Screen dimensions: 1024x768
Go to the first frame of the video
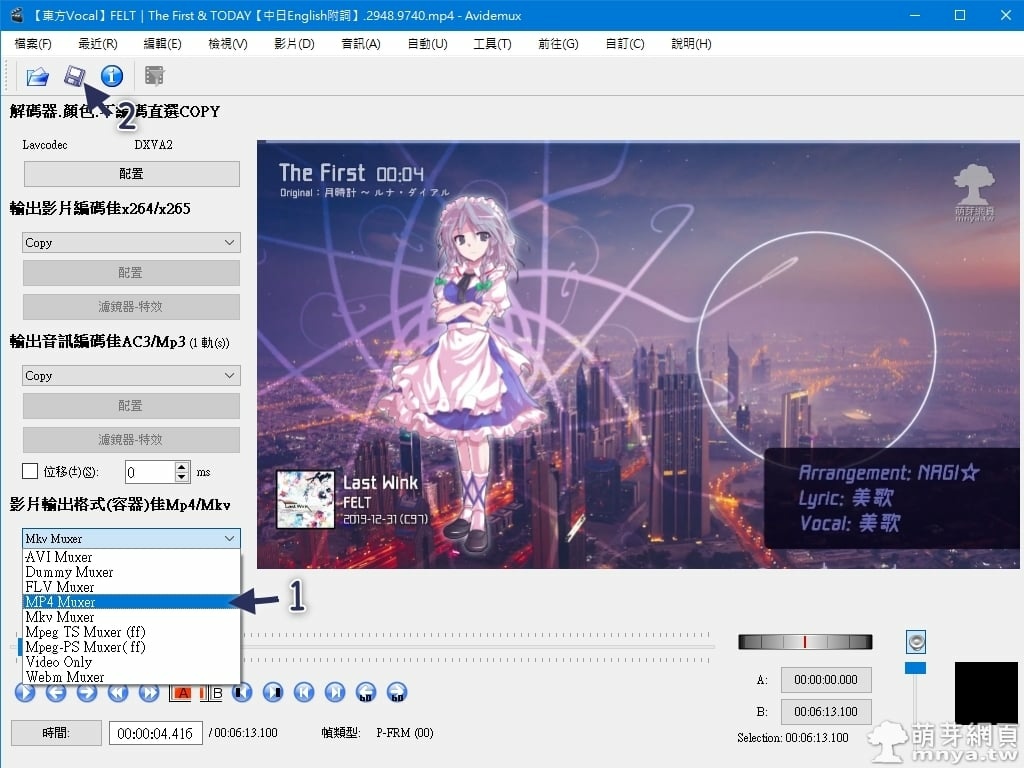(x=304, y=692)
